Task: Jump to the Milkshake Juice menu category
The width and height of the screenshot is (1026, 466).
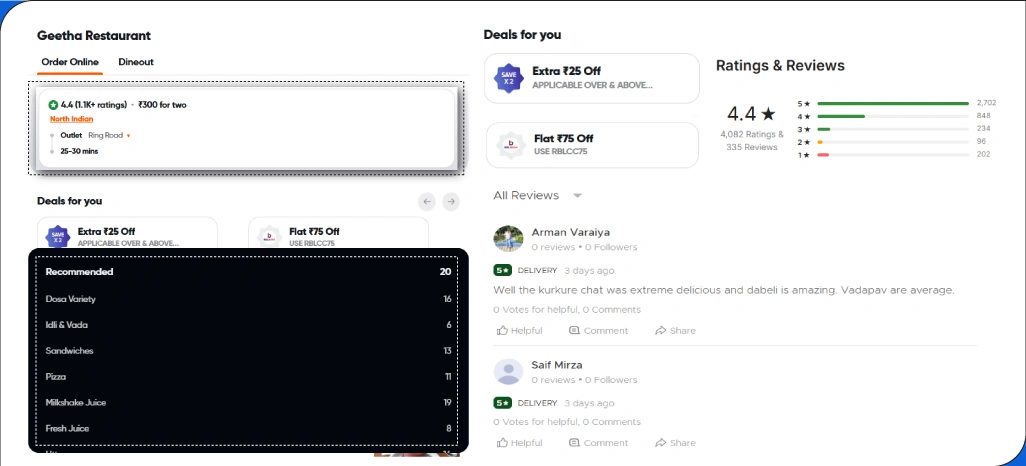Action: point(76,403)
